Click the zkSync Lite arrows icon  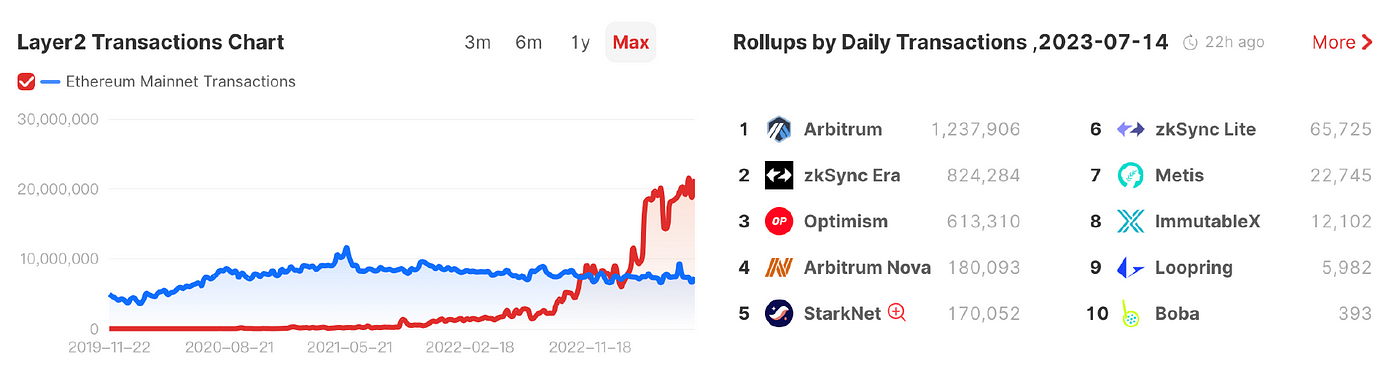(1131, 129)
